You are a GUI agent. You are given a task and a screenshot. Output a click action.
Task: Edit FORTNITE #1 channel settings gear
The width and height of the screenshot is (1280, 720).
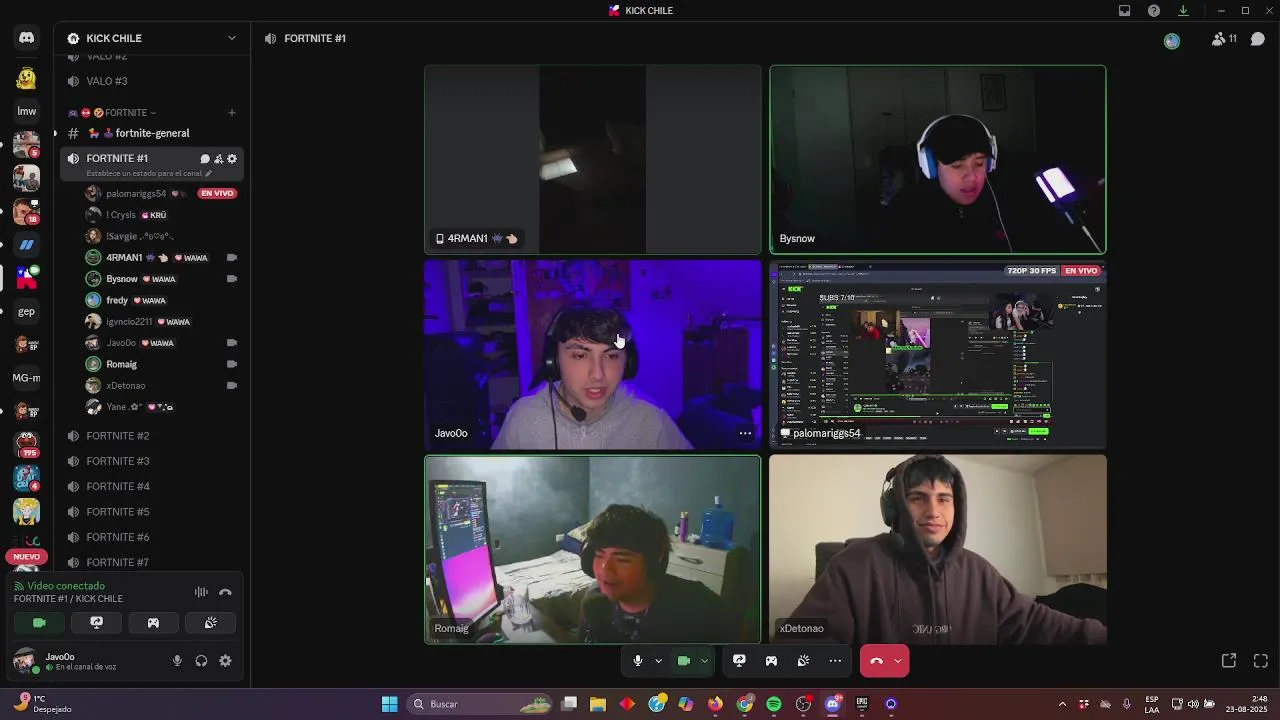click(232, 159)
